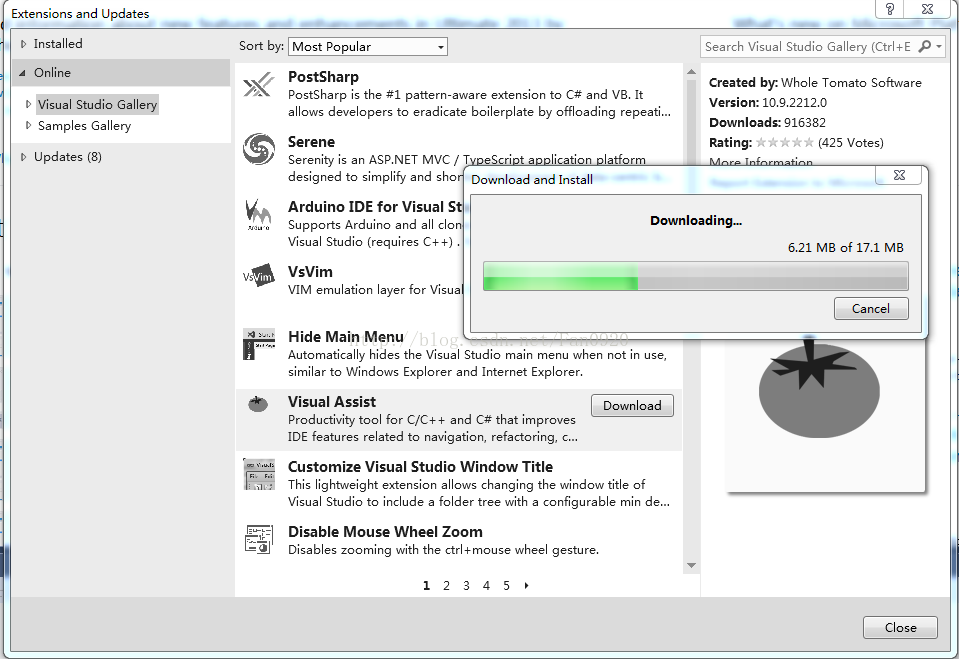This screenshot has width=959, height=659.
Task: Click the help question mark button
Action: coord(890,9)
